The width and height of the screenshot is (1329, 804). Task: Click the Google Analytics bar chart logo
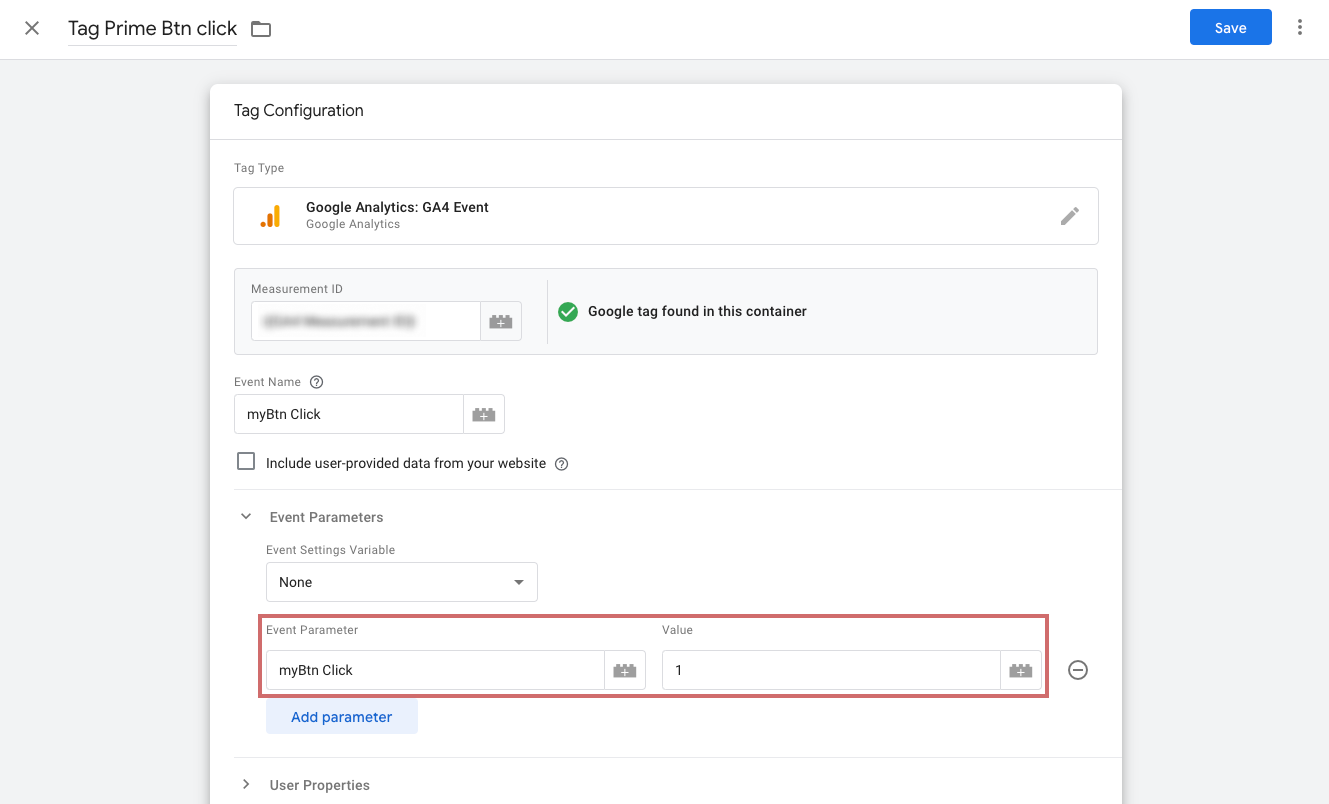pos(270,216)
